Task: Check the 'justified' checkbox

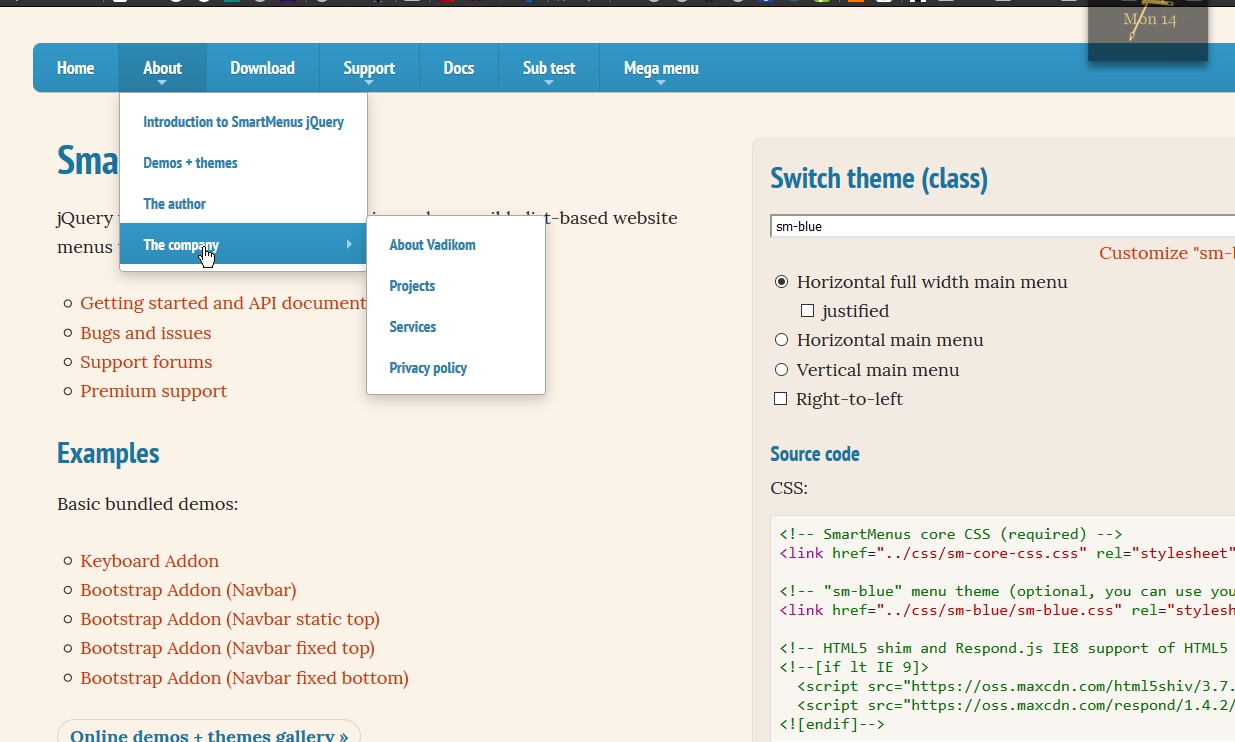Action: tap(807, 311)
